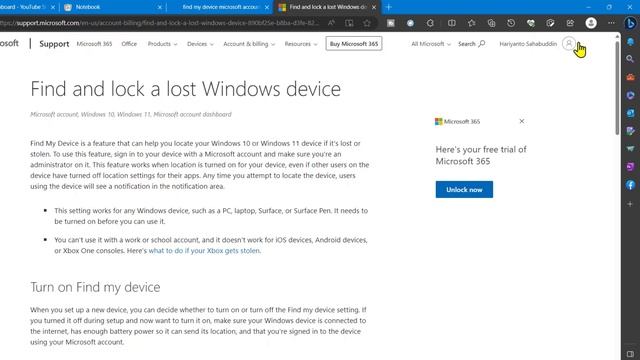
Task: Open Facebook icon in Edge sidebar
Action: [x=630, y=185]
